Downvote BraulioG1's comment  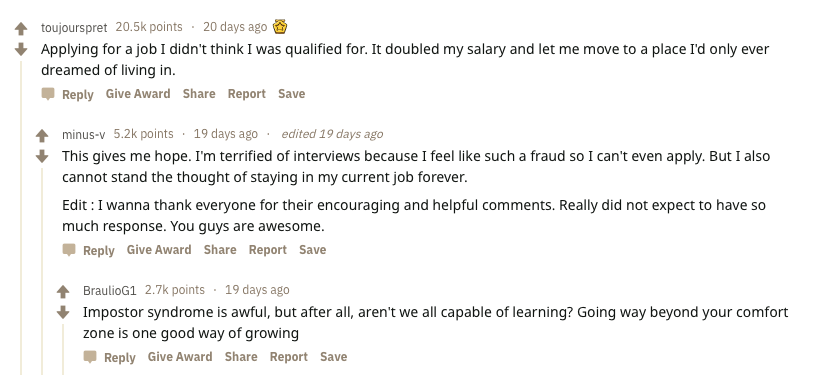(63, 312)
